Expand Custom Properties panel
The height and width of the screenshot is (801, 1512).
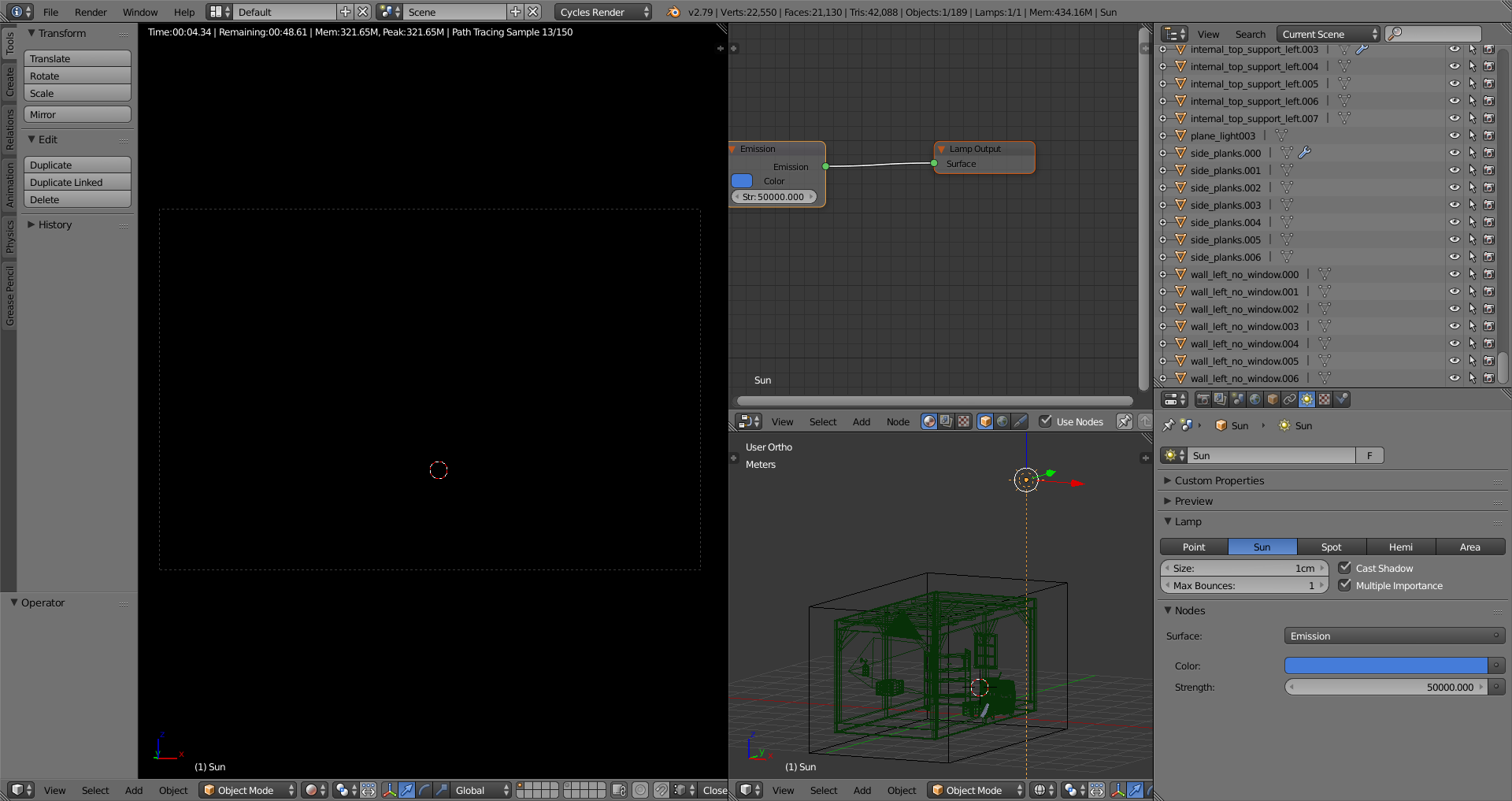pyautogui.click(x=1168, y=480)
